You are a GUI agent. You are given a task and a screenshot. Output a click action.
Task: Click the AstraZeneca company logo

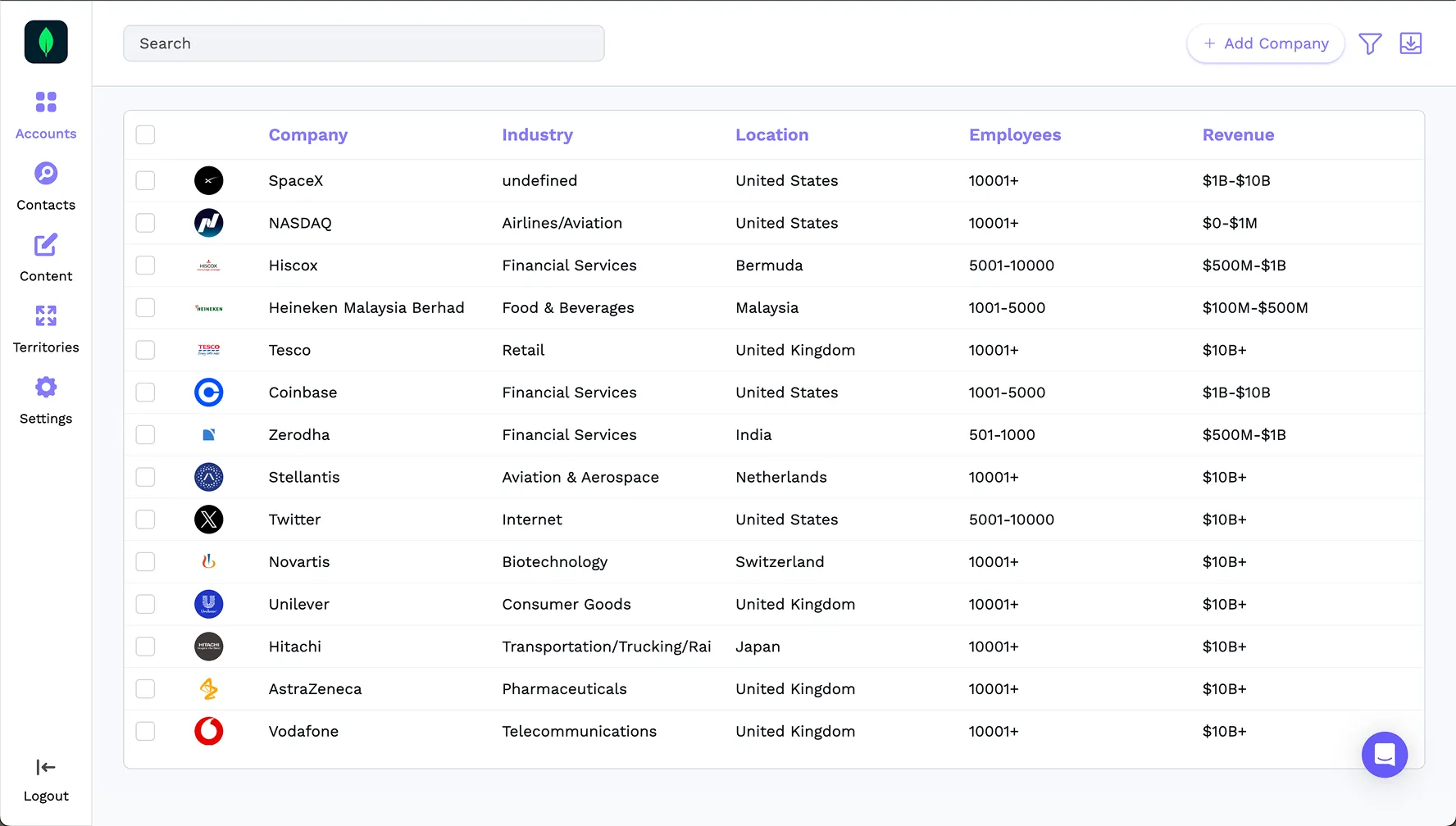pyautogui.click(x=209, y=689)
